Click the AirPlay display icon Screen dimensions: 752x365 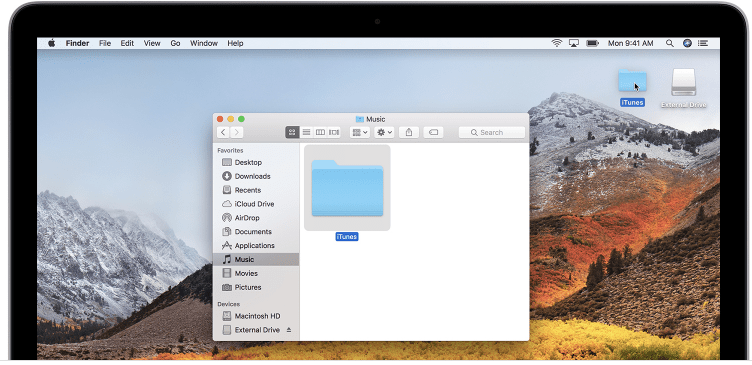pos(574,43)
